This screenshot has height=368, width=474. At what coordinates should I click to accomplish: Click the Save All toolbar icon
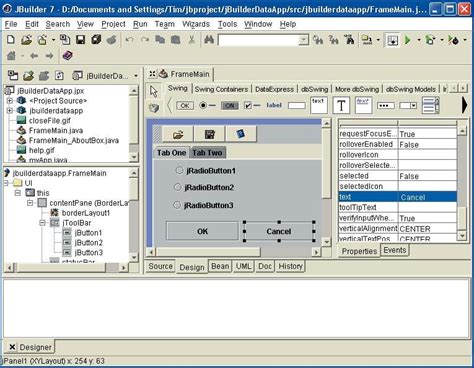pyautogui.click(x=96, y=40)
